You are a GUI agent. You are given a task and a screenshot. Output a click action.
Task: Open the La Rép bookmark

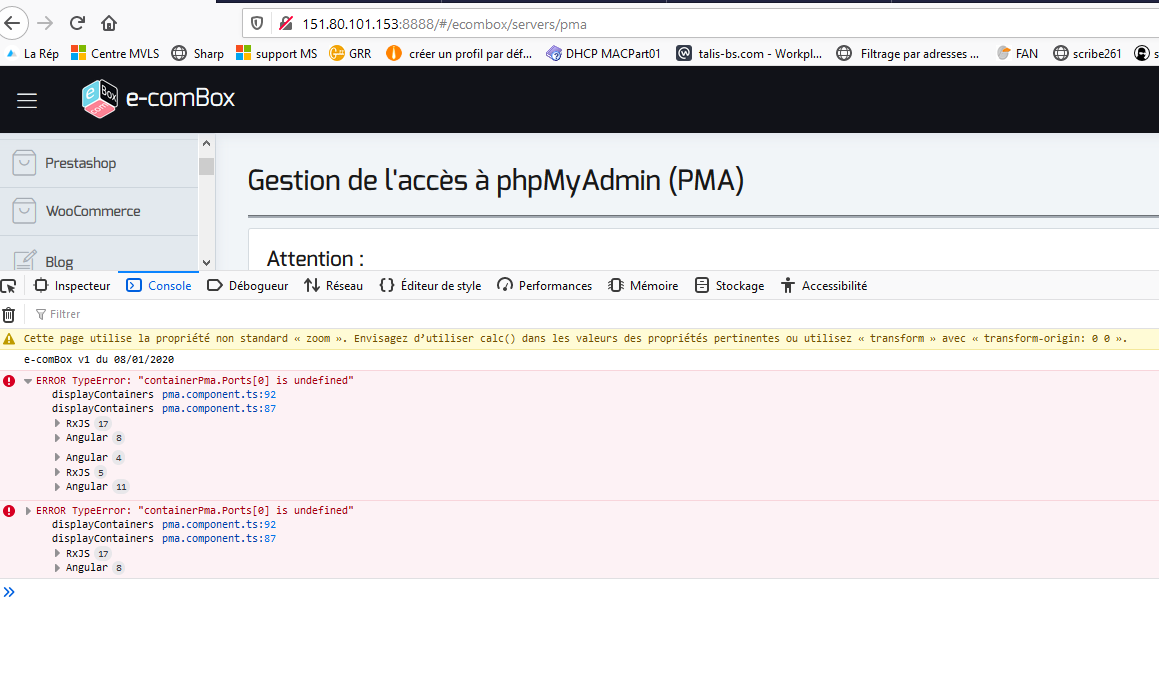33,53
